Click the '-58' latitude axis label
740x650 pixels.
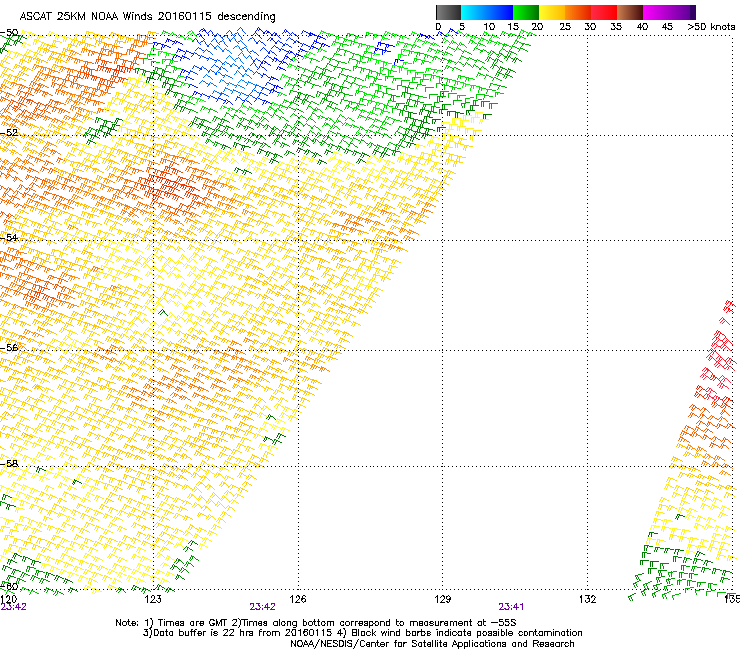(x=9, y=463)
